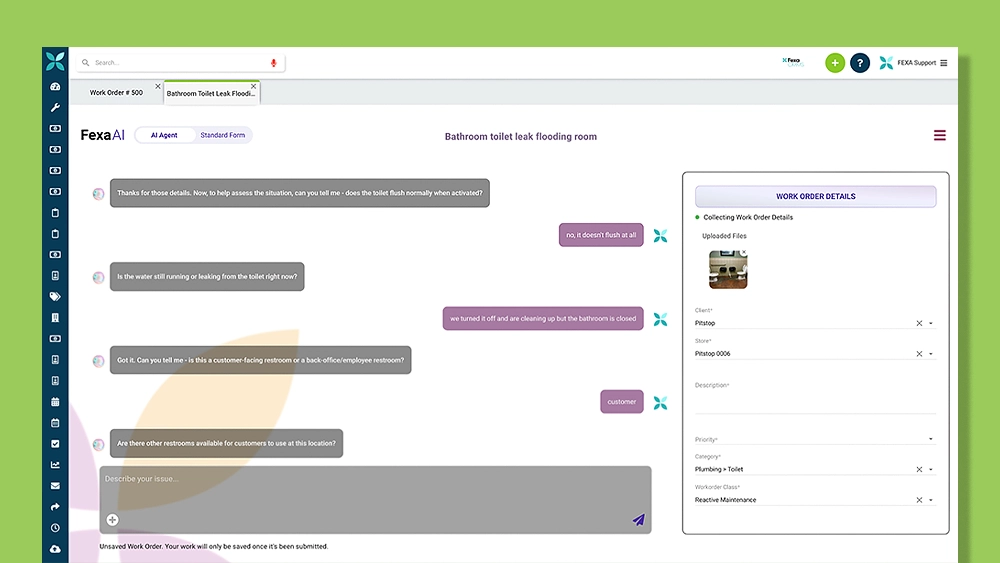Open the uploaded bathroom photo thumbnail
The width and height of the screenshot is (1000, 563).
pyautogui.click(x=728, y=270)
